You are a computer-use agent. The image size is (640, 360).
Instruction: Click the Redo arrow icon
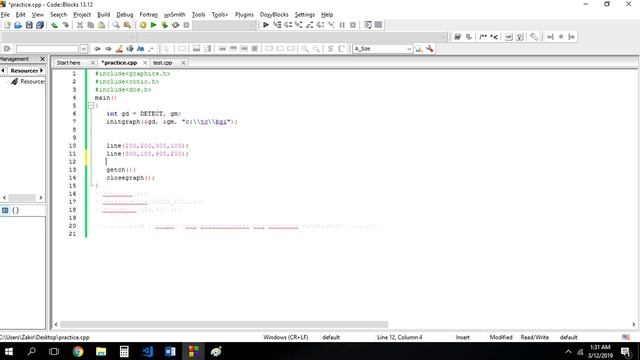[x=65, y=25]
